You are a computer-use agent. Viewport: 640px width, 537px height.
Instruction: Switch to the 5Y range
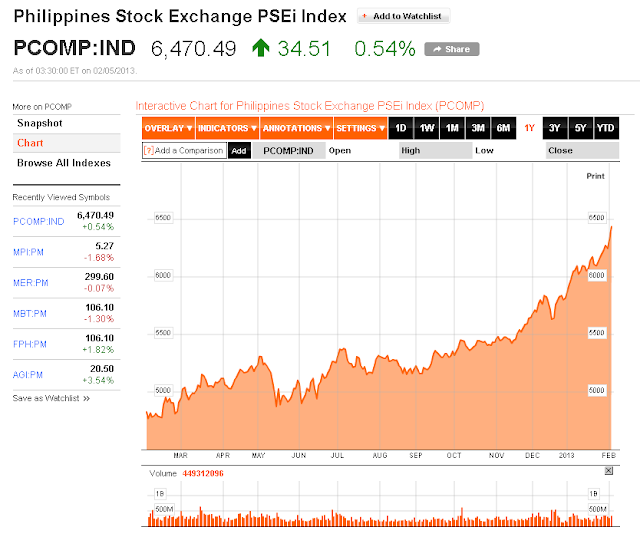pyautogui.click(x=580, y=128)
